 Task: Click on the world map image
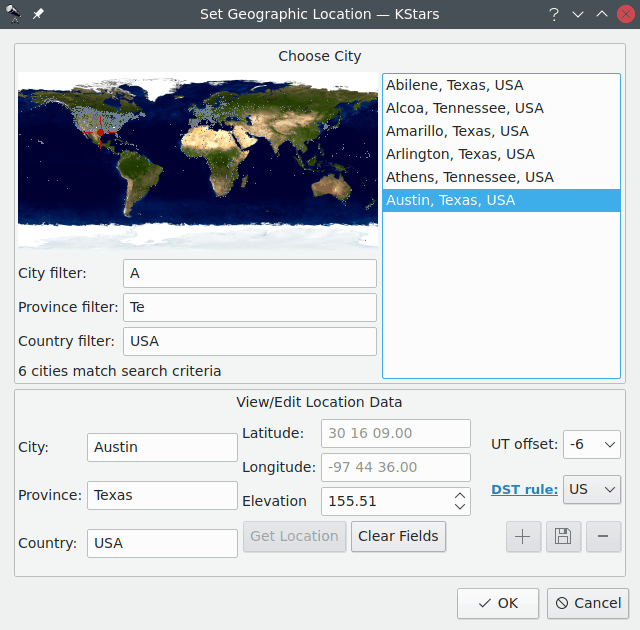pos(198,160)
